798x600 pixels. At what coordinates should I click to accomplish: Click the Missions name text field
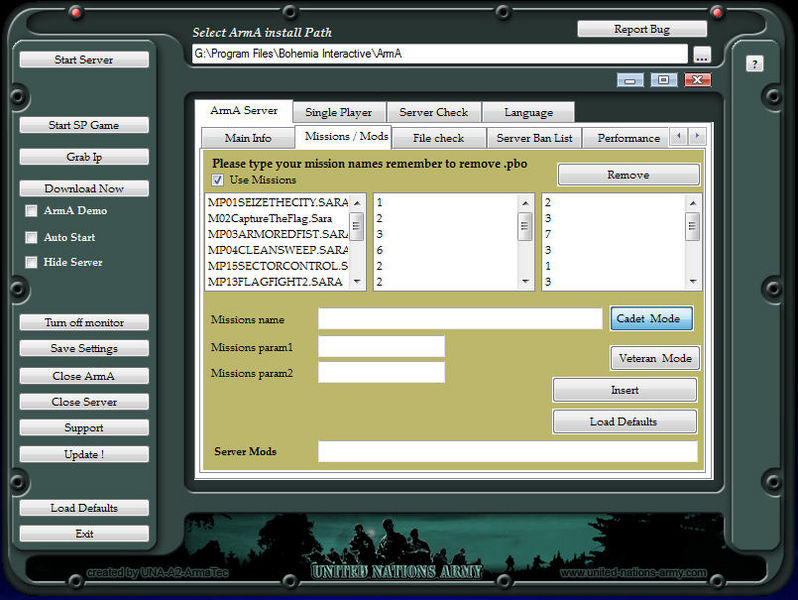point(460,319)
